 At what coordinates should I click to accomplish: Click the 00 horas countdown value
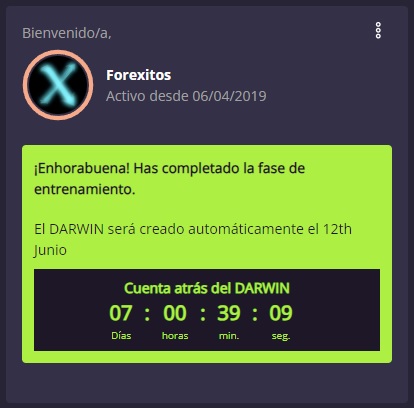[175, 313]
